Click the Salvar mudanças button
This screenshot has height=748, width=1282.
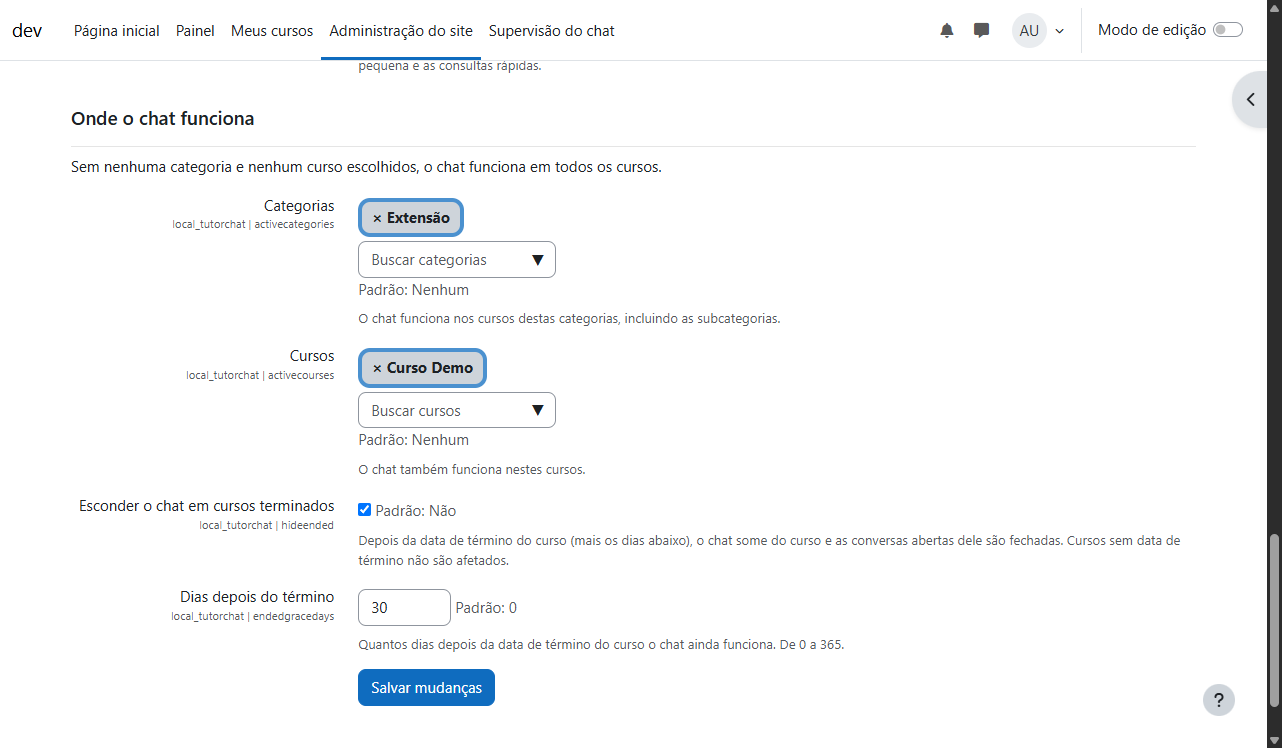[x=426, y=688]
